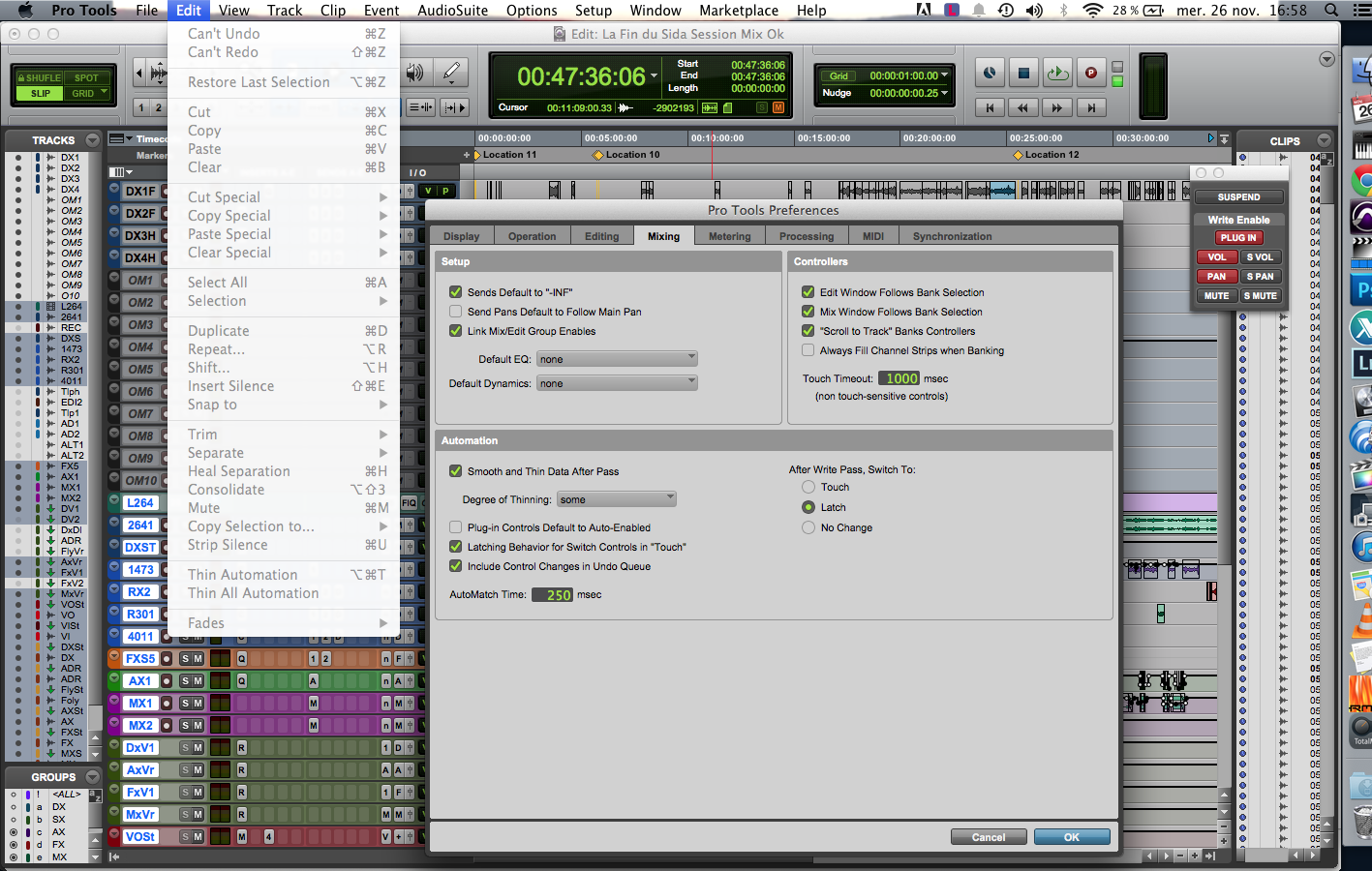Expand the Default Dynamics dropdown
1372x871 pixels.
point(617,383)
